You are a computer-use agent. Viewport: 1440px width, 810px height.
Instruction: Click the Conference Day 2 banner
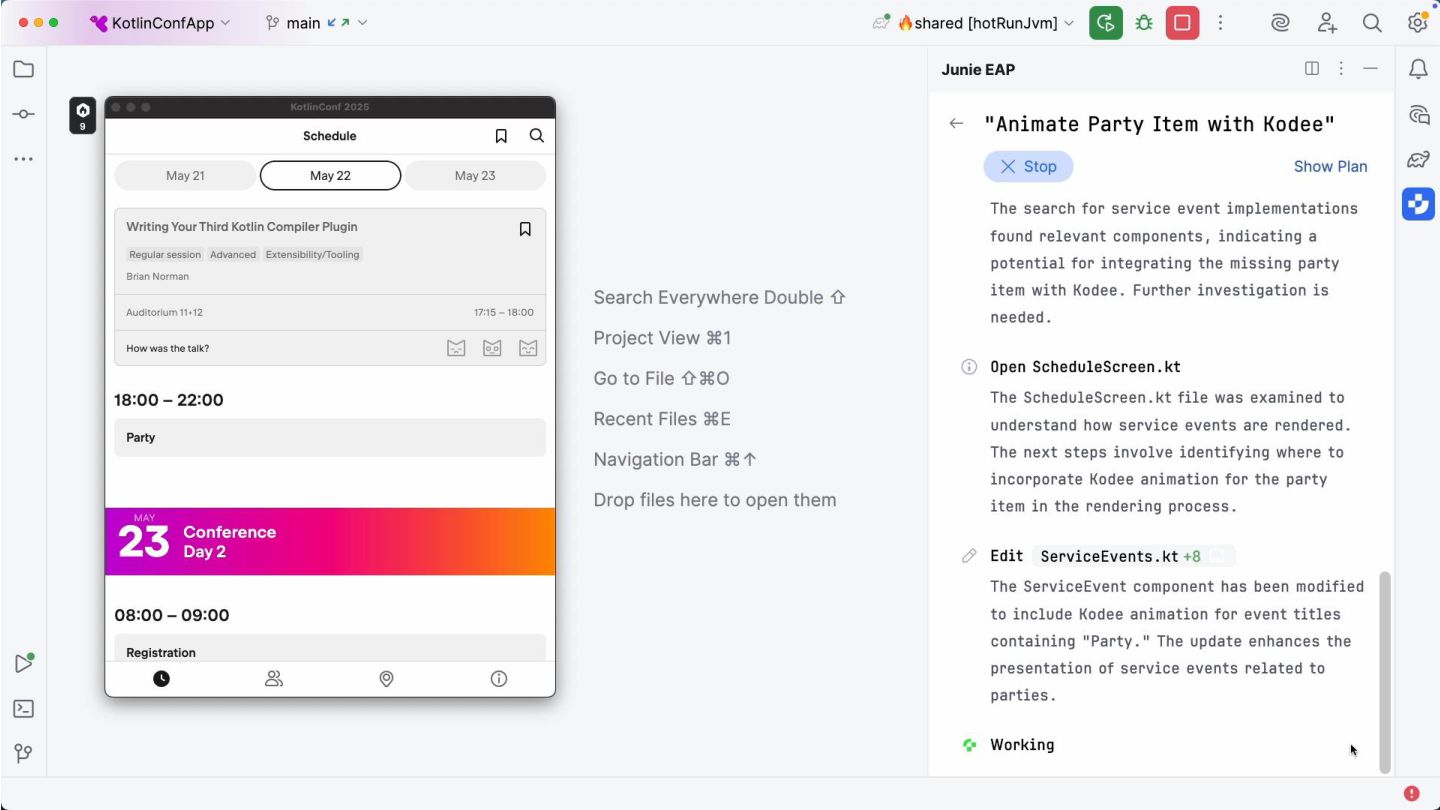point(330,541)
